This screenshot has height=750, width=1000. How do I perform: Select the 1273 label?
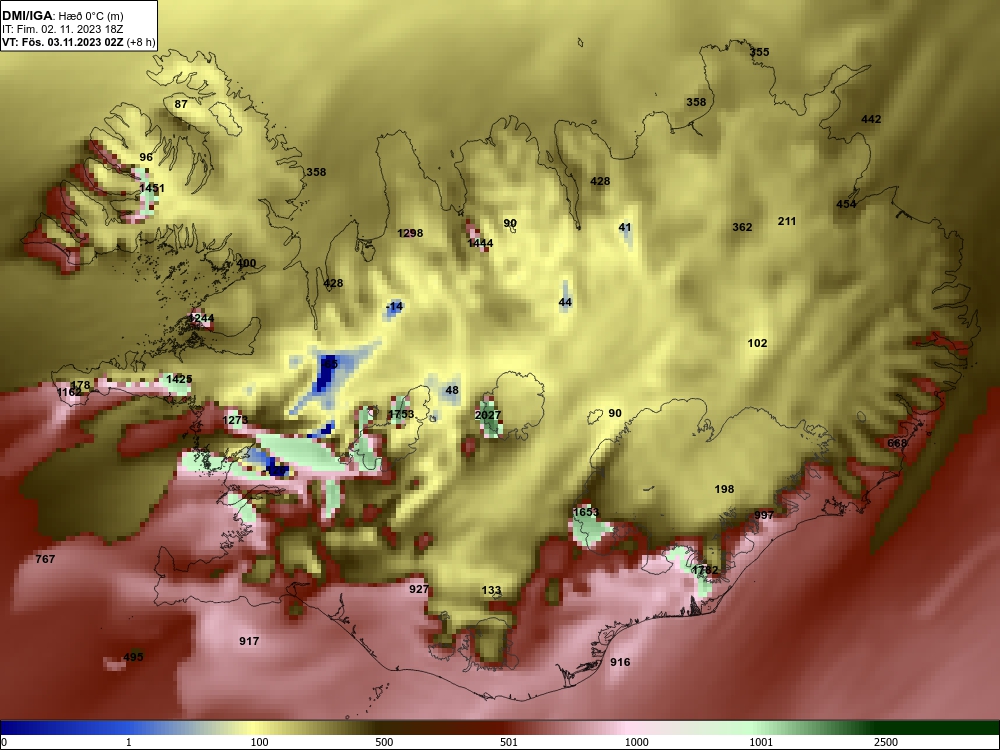235,420
